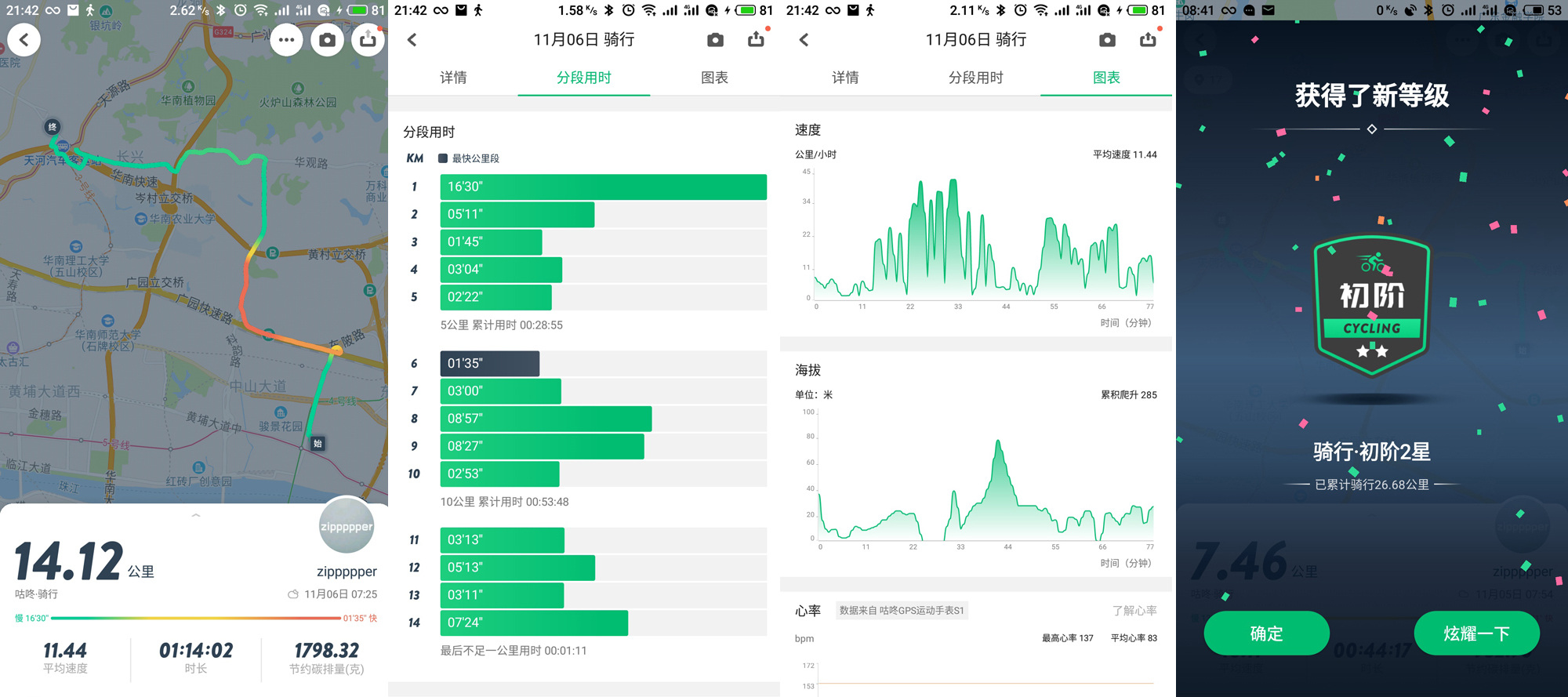Tap kilometer 3 bar 01'45"
This screenshot has height=697, width=1568.
pos(491,241)
